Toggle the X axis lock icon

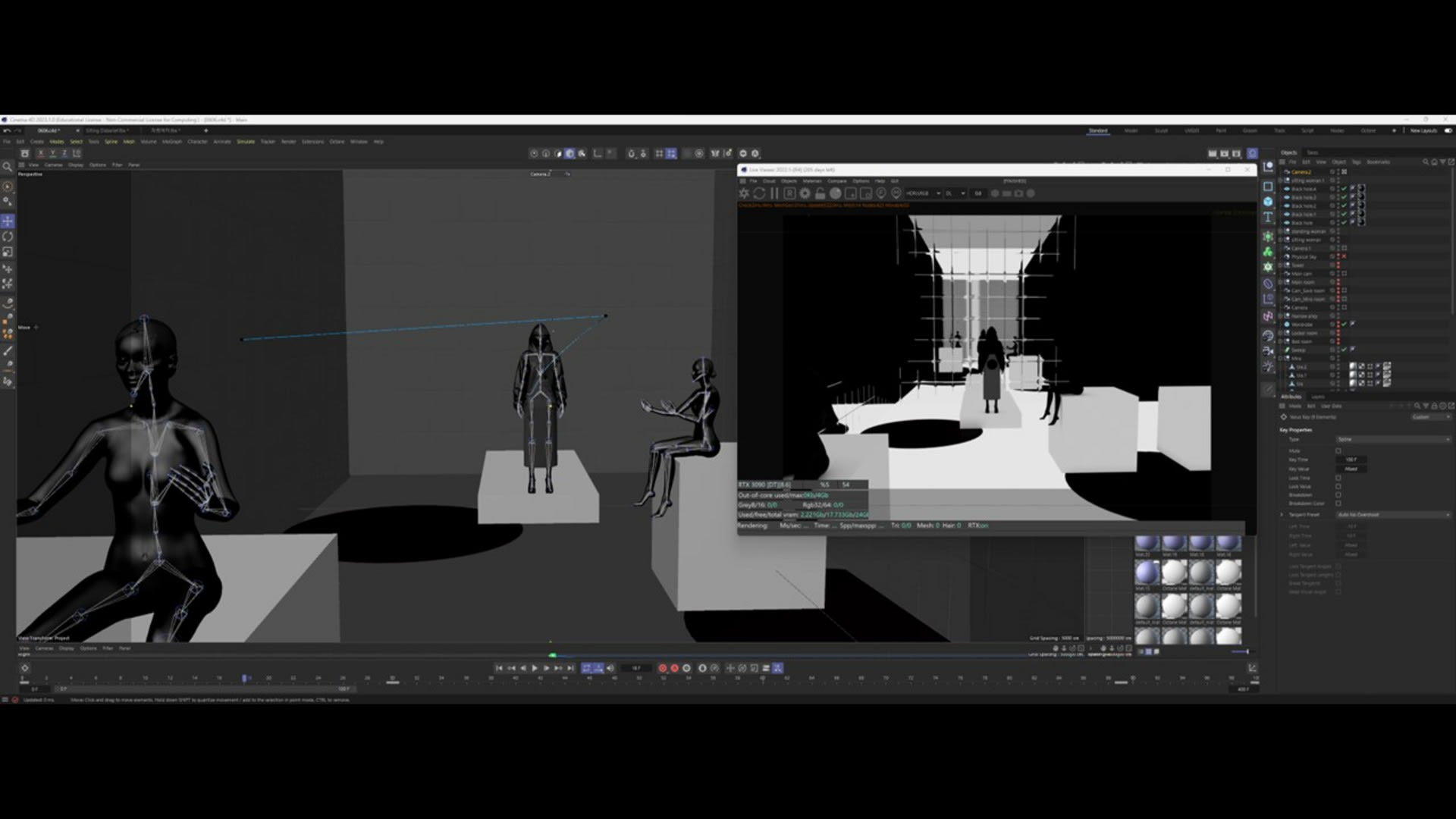(x=41, y=153)
